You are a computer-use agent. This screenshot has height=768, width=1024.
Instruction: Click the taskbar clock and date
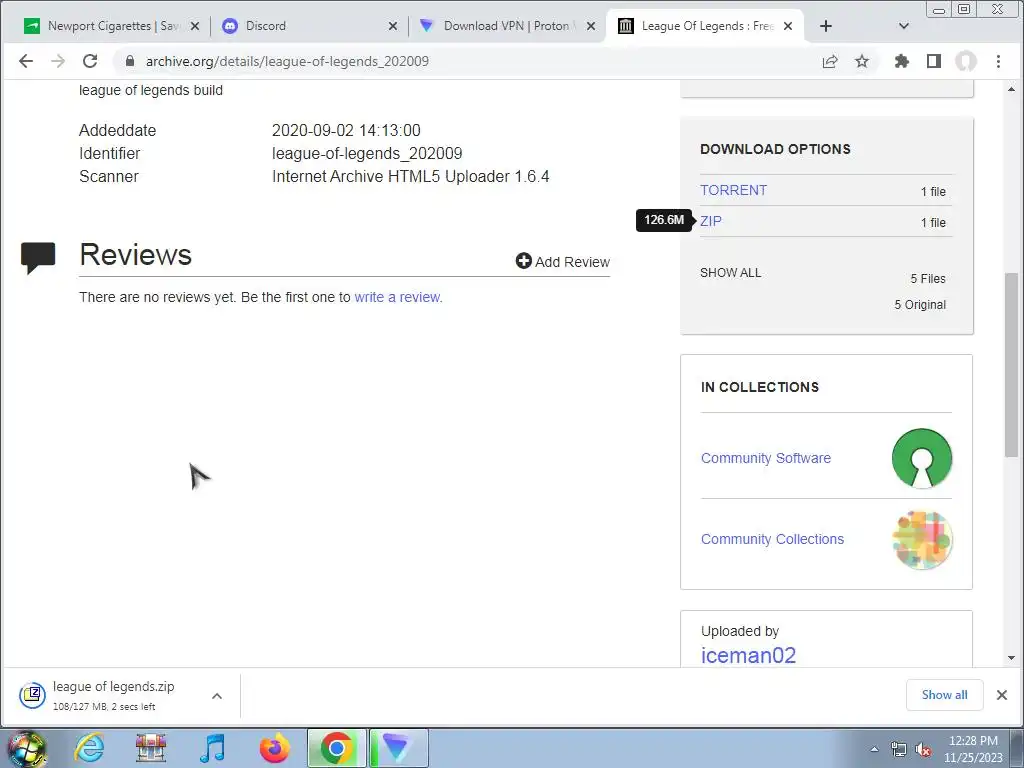973,749
